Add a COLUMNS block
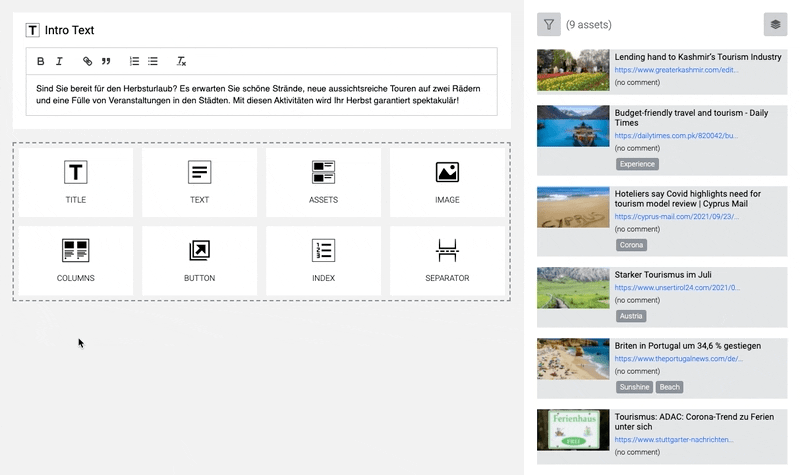This screenshot has width=800, height=475. click(76, 260)
